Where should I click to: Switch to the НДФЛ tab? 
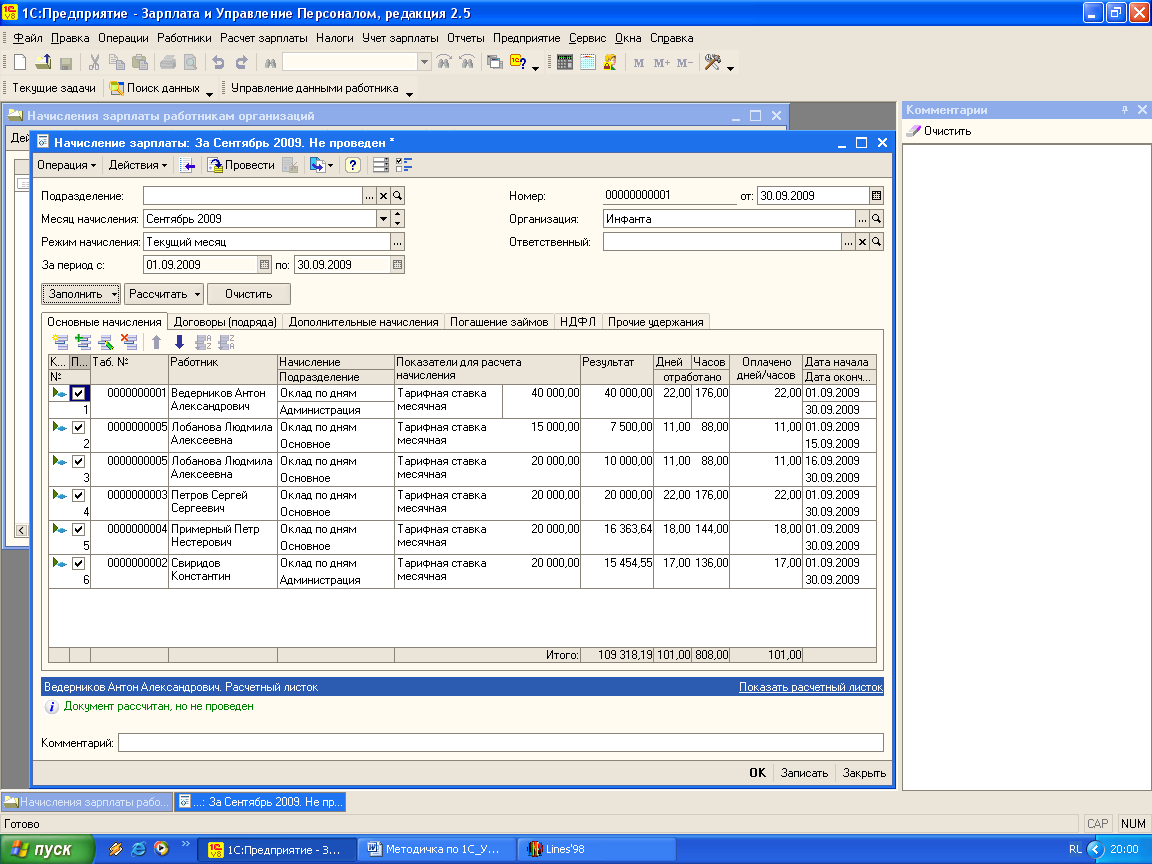(x=578, y=322)
